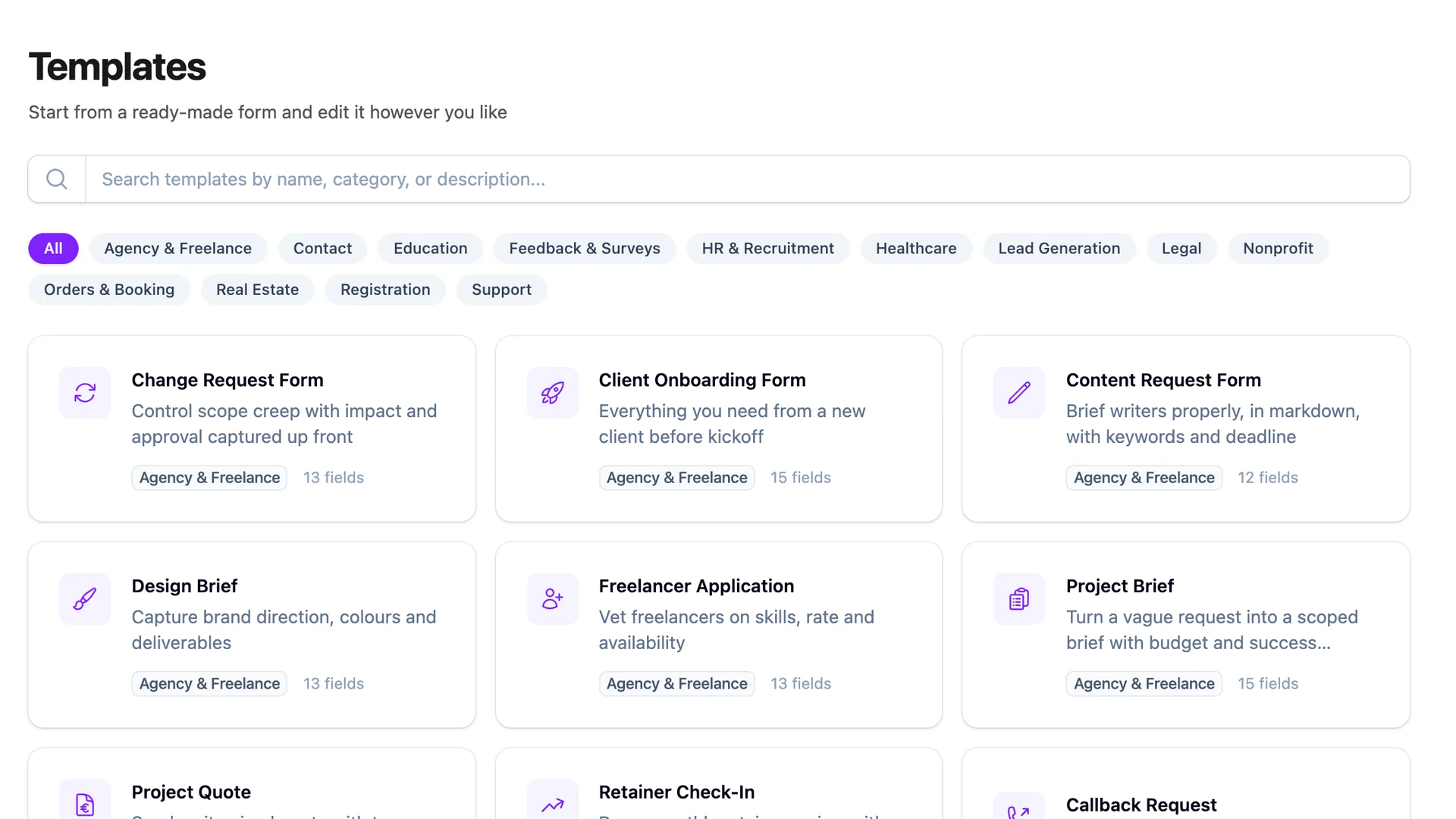Click '15 fields' on Client Onboarding Form

tap(801, 478)
